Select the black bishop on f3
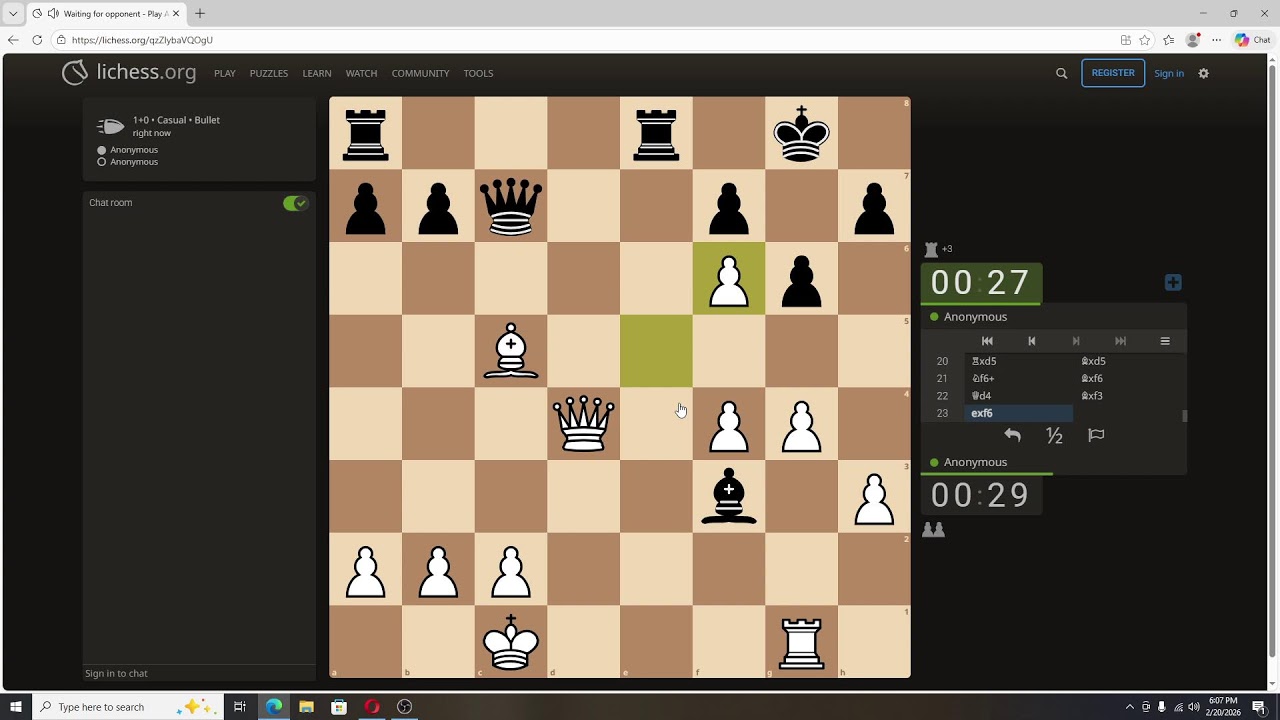The image size is (1280, 720). 729,496
